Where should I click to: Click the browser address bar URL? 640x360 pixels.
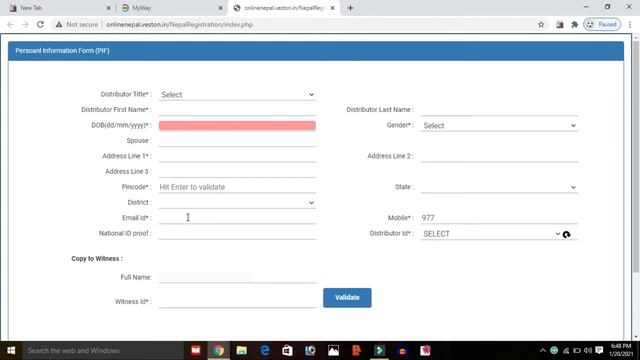[179, 24]
